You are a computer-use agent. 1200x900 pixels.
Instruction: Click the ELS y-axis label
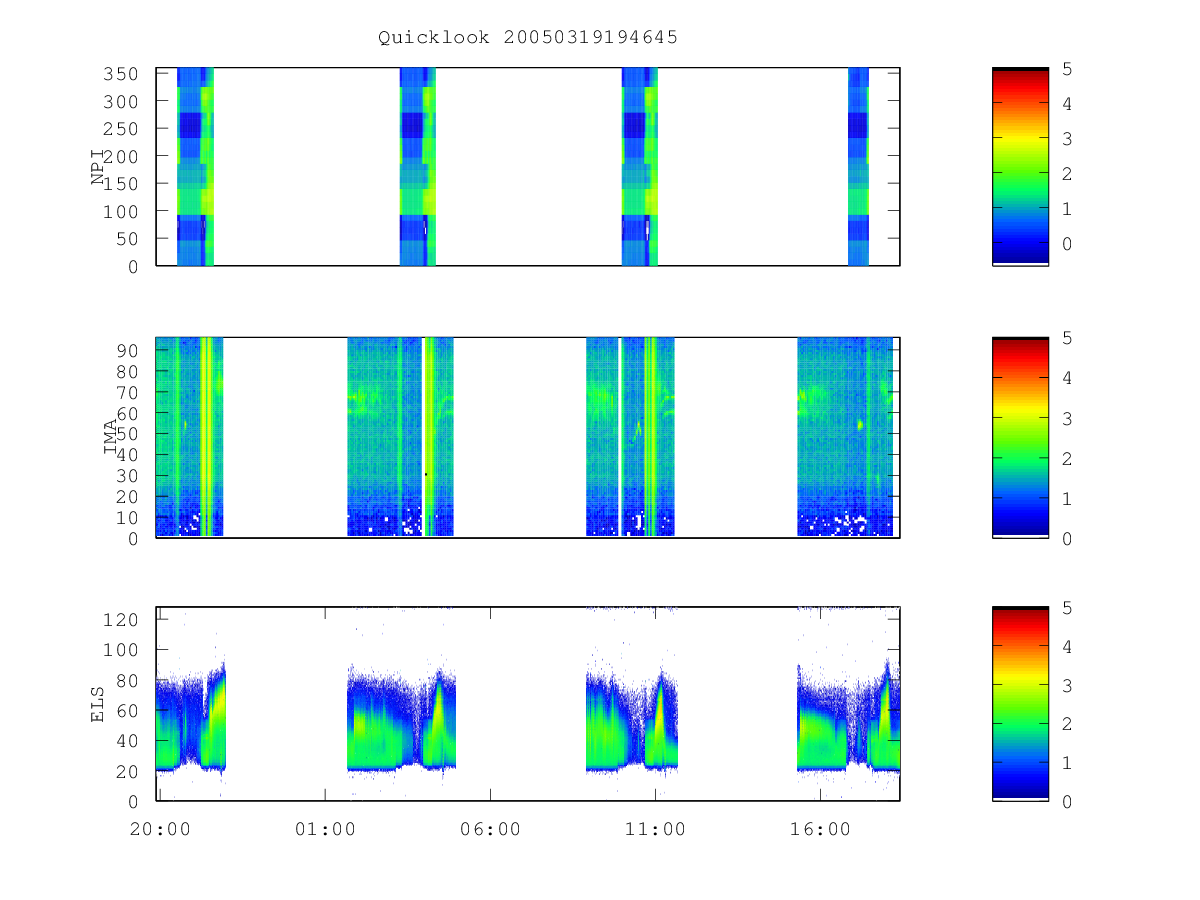[98, 703]
